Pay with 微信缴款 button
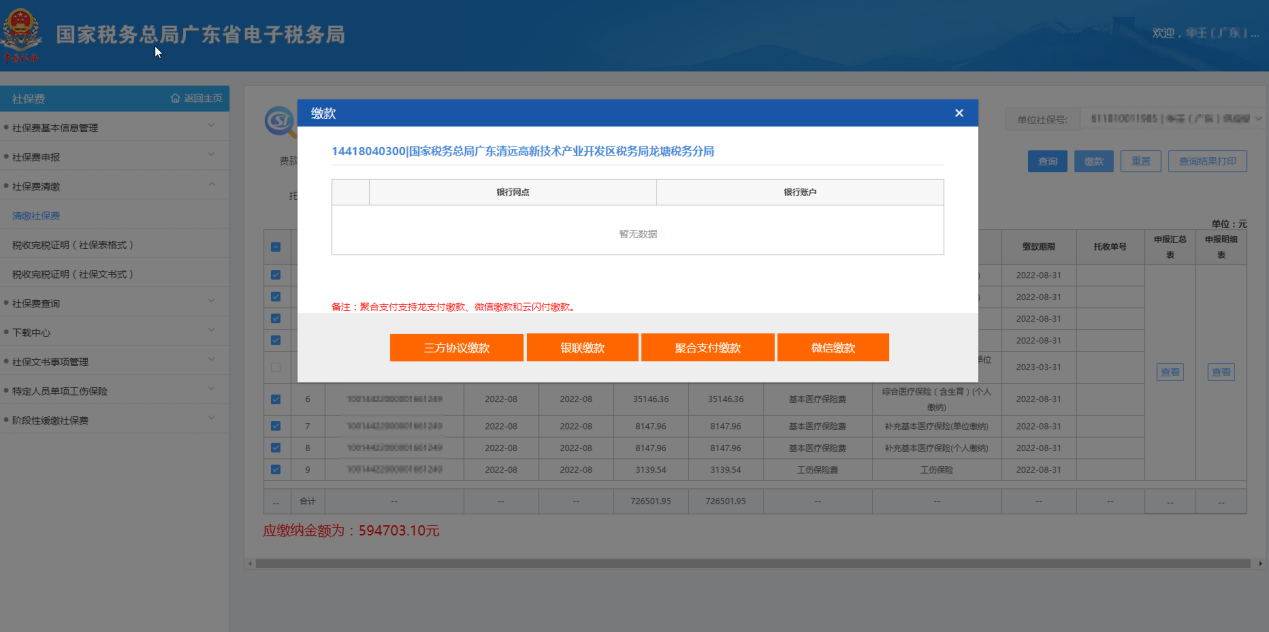 pyautogui.click(x=833, y=348)
